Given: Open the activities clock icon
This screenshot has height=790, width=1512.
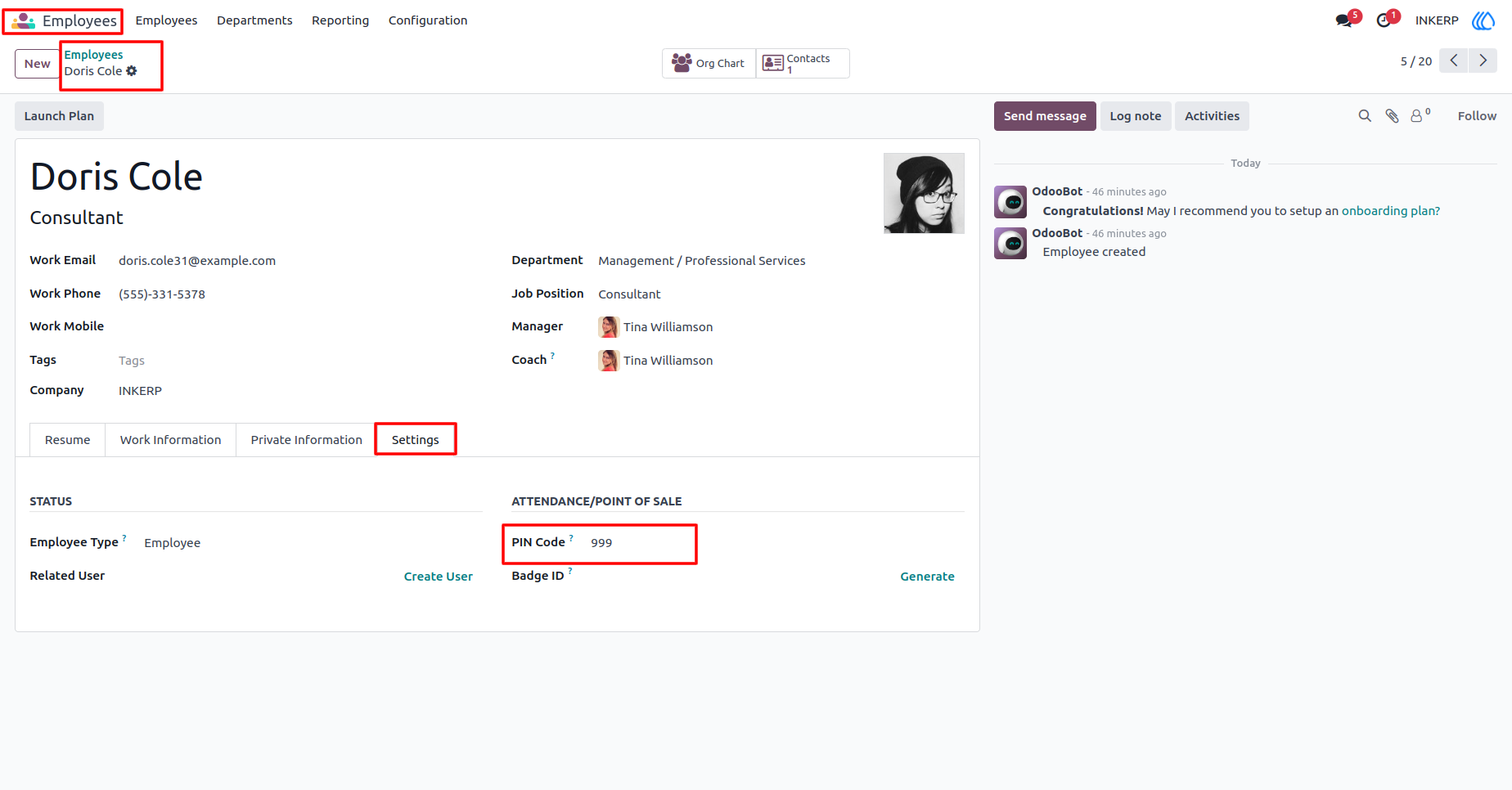Looking at the screenshot, I should tap(1384, 20).
